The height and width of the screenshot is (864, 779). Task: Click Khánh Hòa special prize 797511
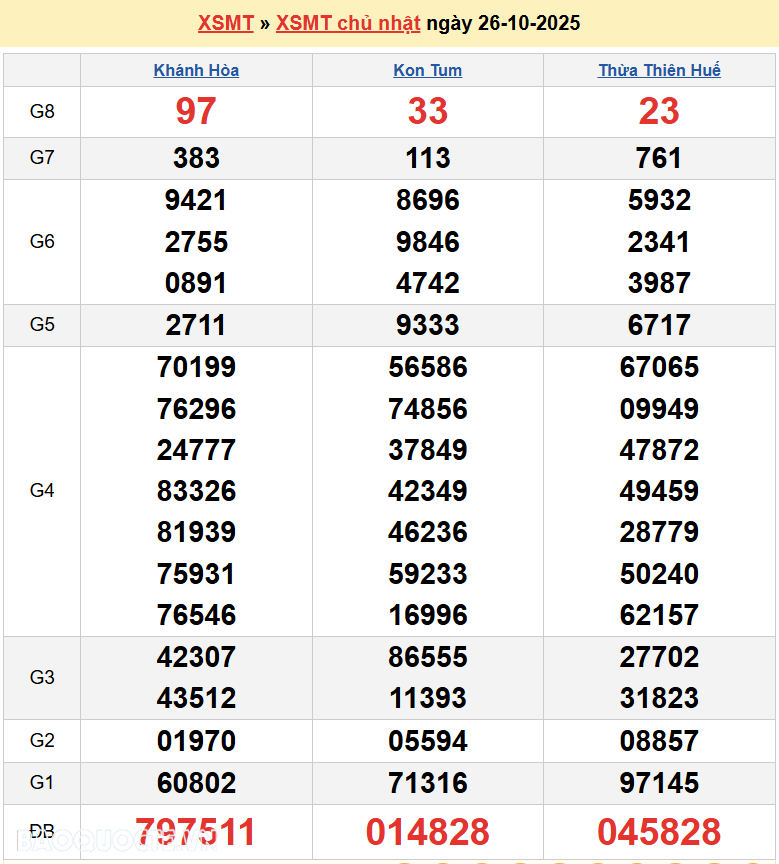(x=196, y=832)
